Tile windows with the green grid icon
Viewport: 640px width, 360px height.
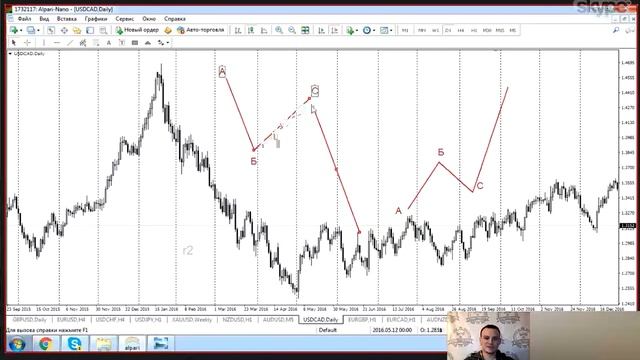tap(305, 30)
